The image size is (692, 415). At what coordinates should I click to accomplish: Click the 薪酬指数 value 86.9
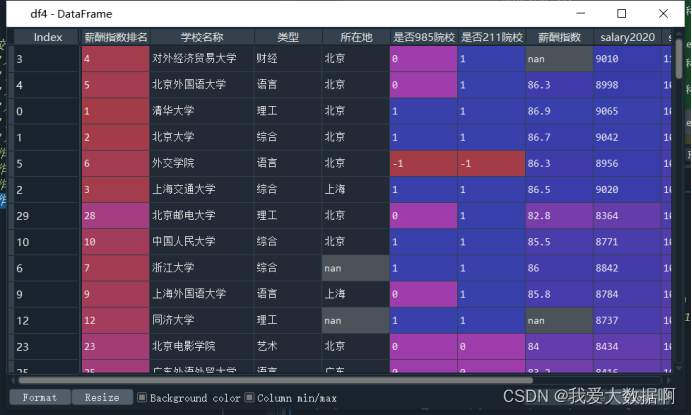point(559,111)
